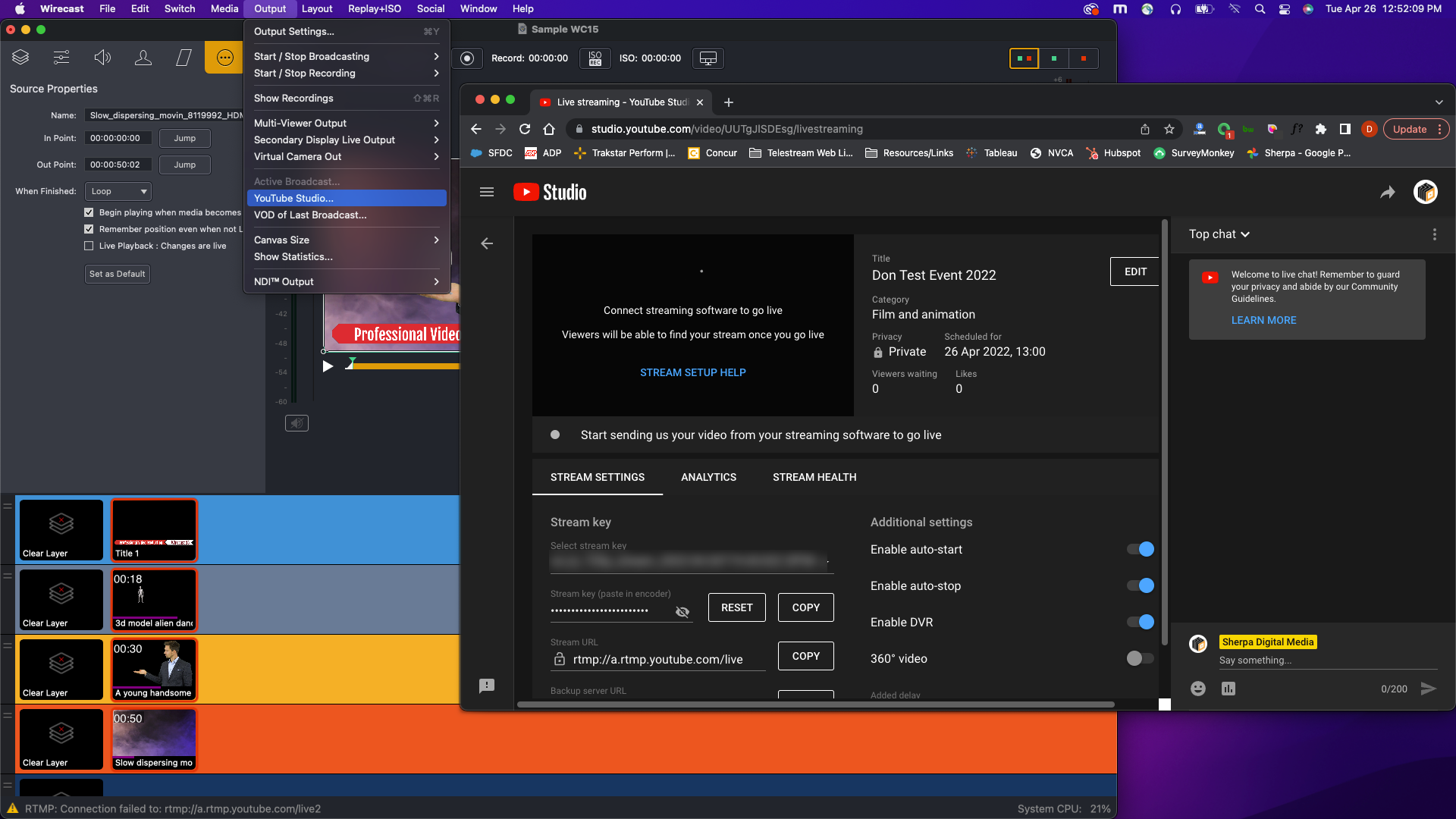Screen dimensions: 1456x819
Task: Open Spotlight search in menu bar
Action: (1260, 9)
